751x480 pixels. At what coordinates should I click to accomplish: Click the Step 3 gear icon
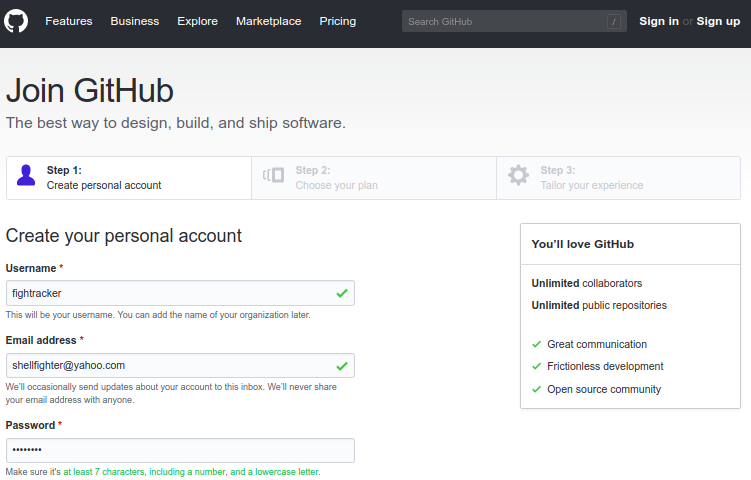(x=518, y=175)
